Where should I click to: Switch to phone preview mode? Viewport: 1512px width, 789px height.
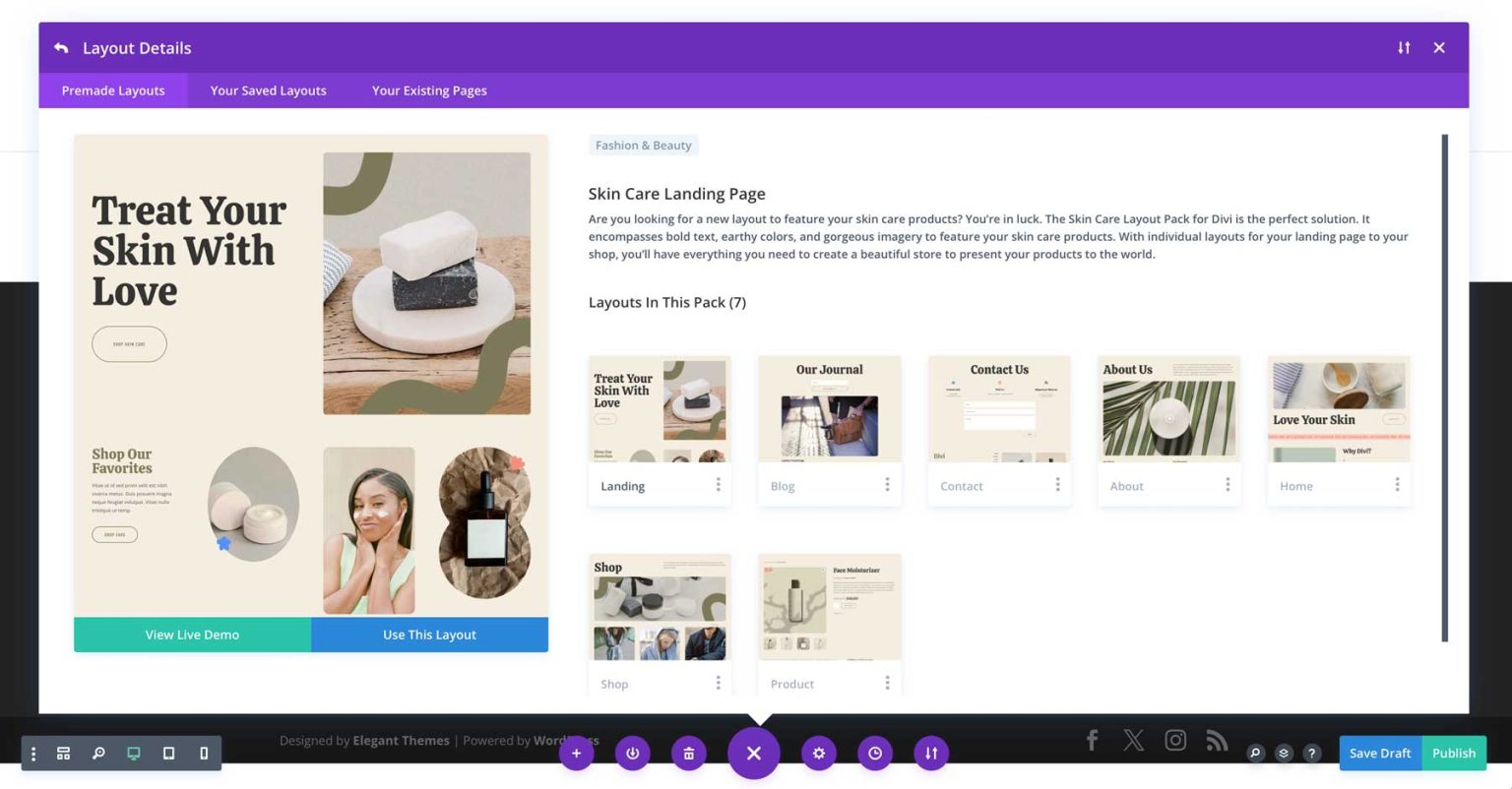(x=203, y=753)
